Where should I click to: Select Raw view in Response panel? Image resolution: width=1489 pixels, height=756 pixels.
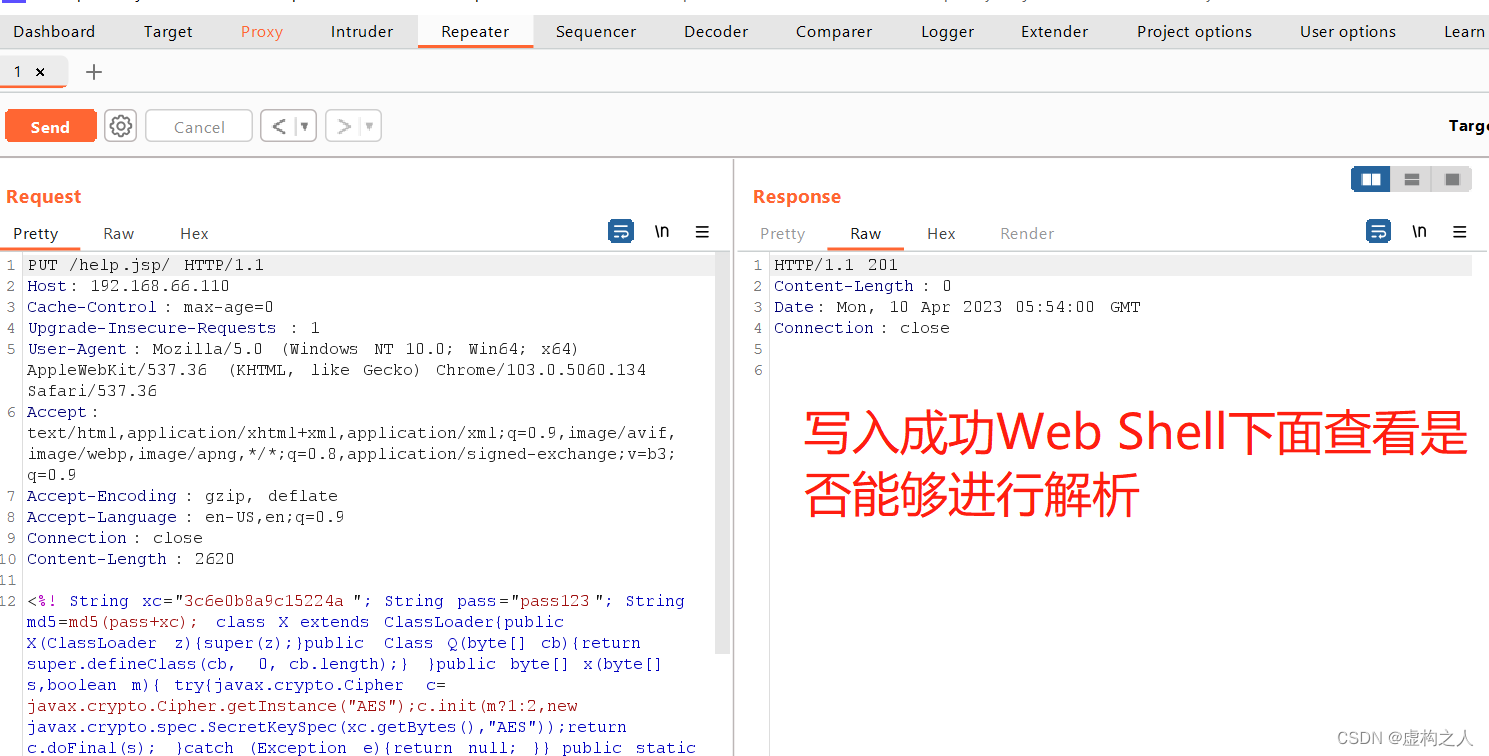click(x=866, y=233)
